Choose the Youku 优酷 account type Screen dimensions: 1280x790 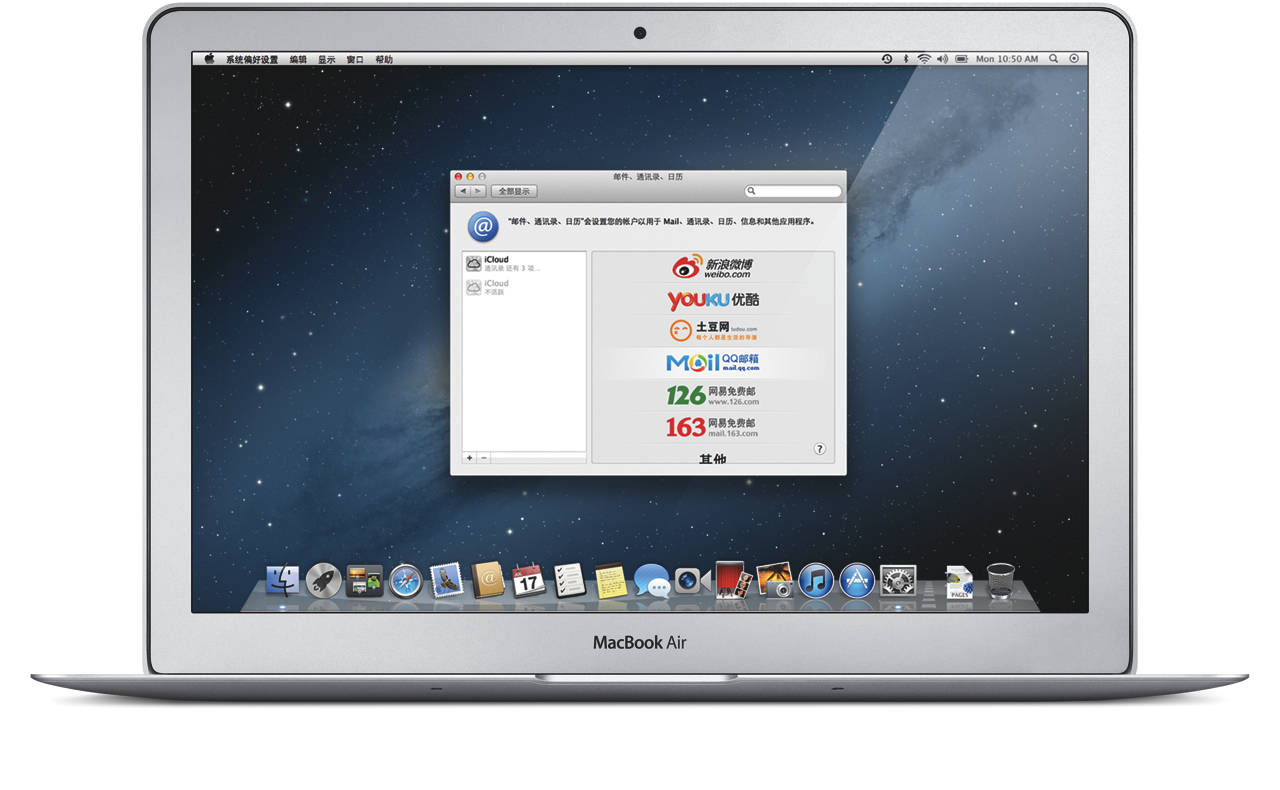[713, 299]
